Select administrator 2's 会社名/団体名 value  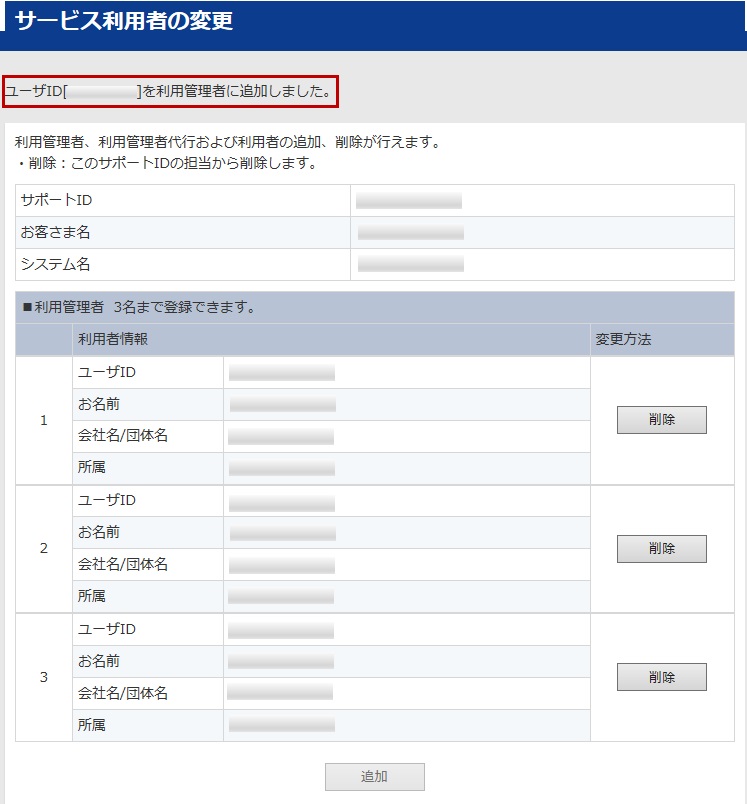tap(281, 565)
